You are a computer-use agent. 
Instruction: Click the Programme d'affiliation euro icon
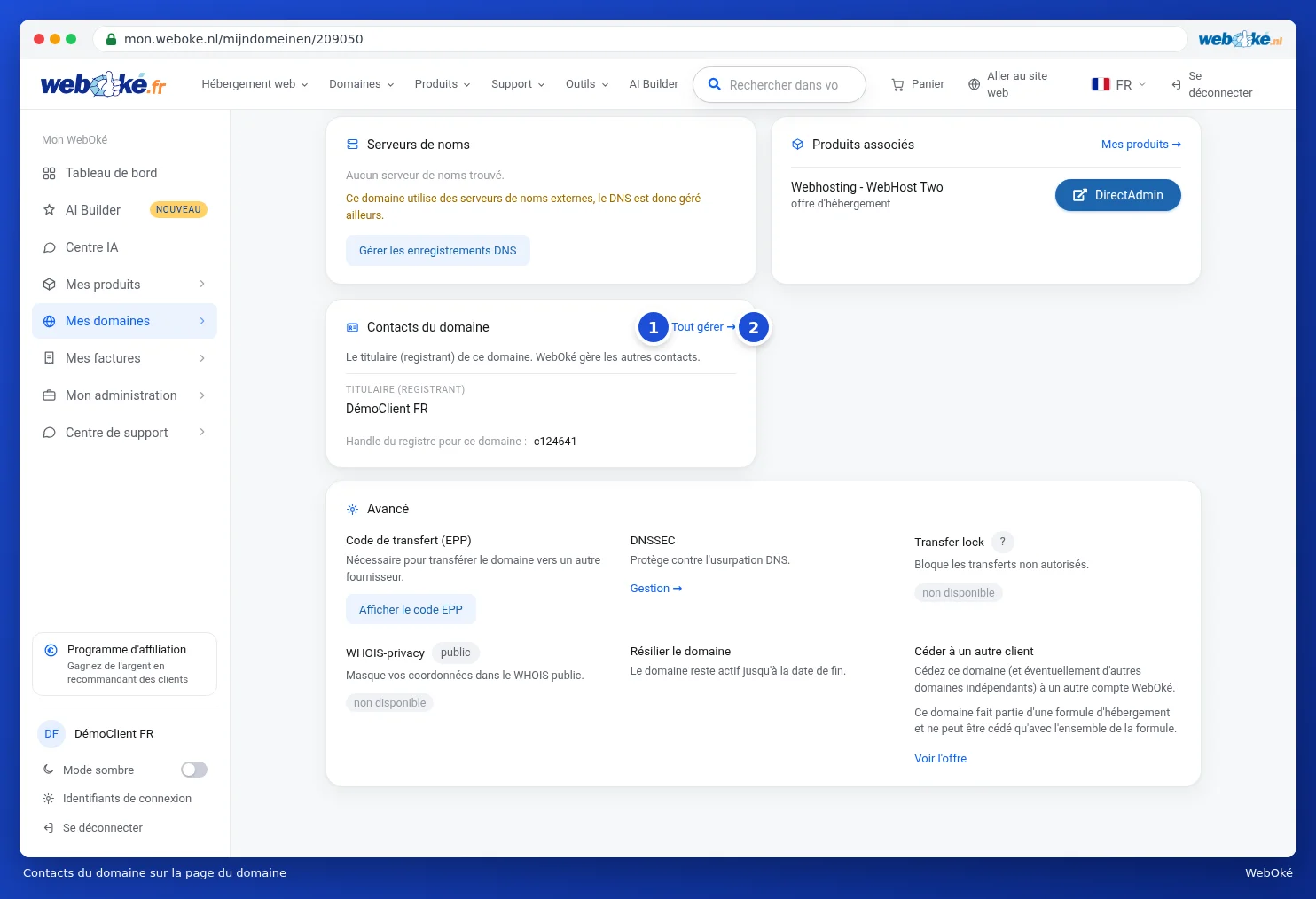point(51,650)
